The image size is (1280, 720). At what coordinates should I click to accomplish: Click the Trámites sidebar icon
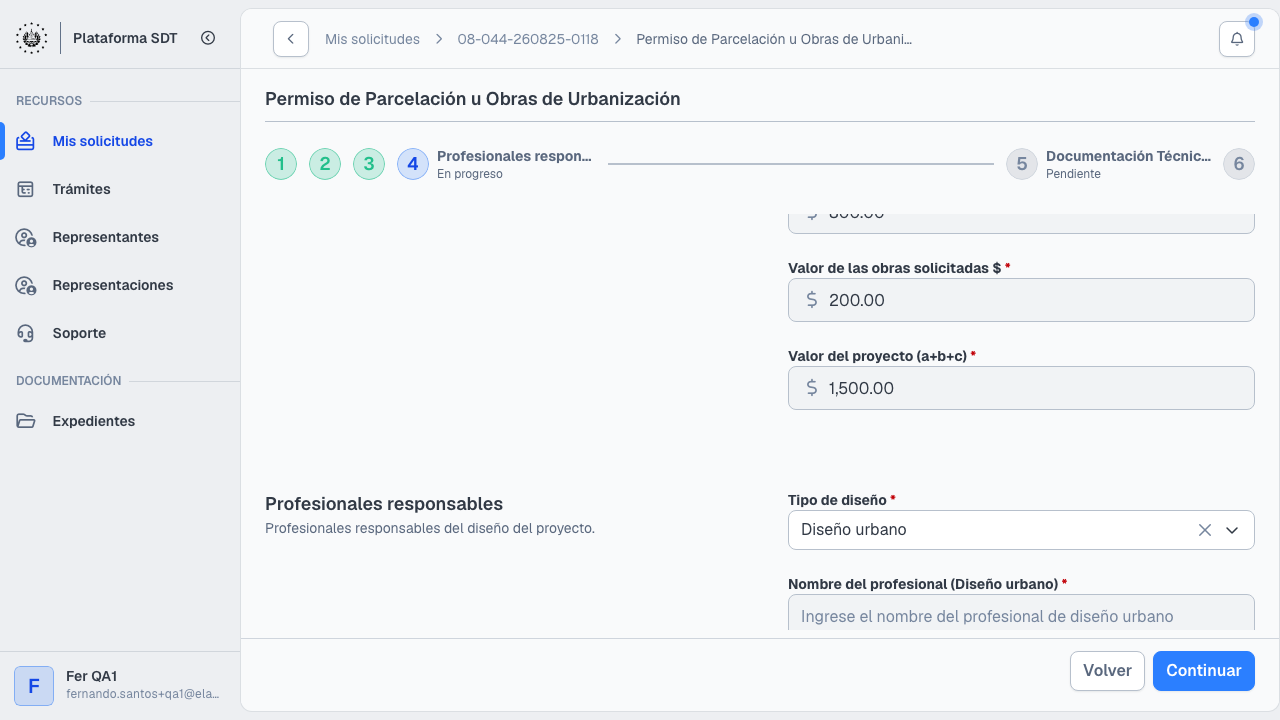click(x=26, y=189)
